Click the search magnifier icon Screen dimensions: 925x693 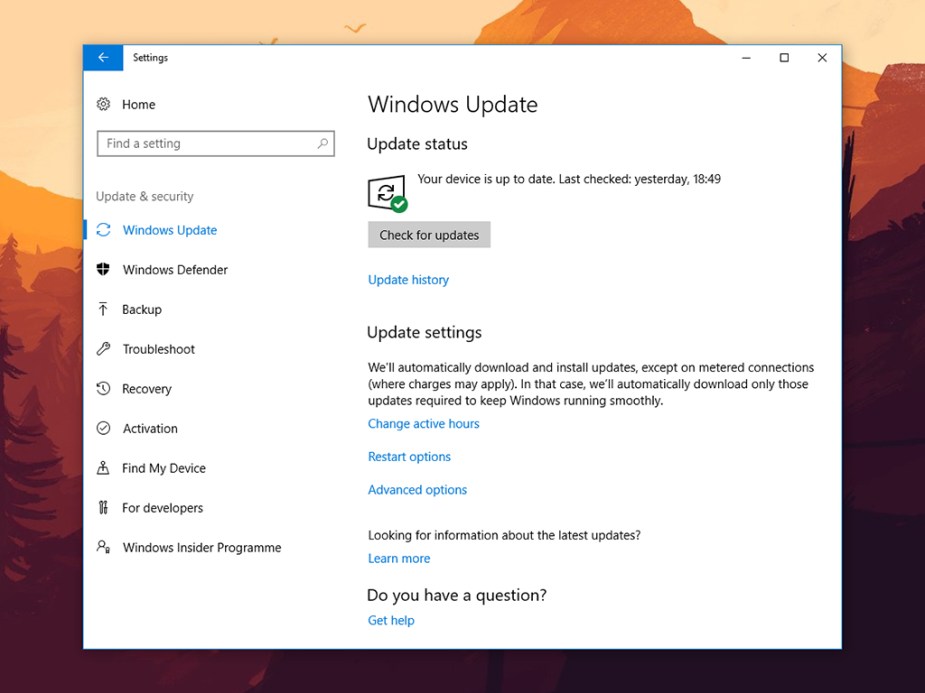[x=322, y=144]
